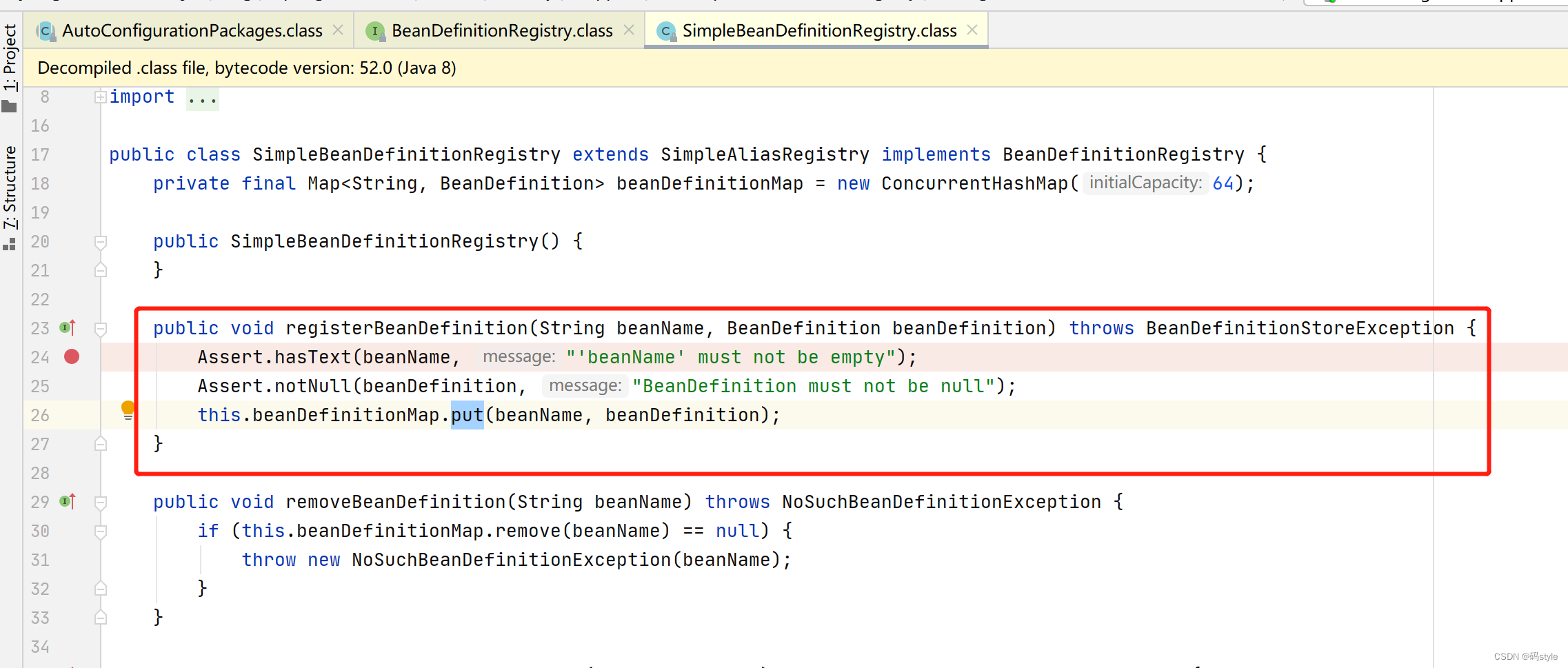
Task: Click 'Assert.notNull' on line 25
Action: 274,386
